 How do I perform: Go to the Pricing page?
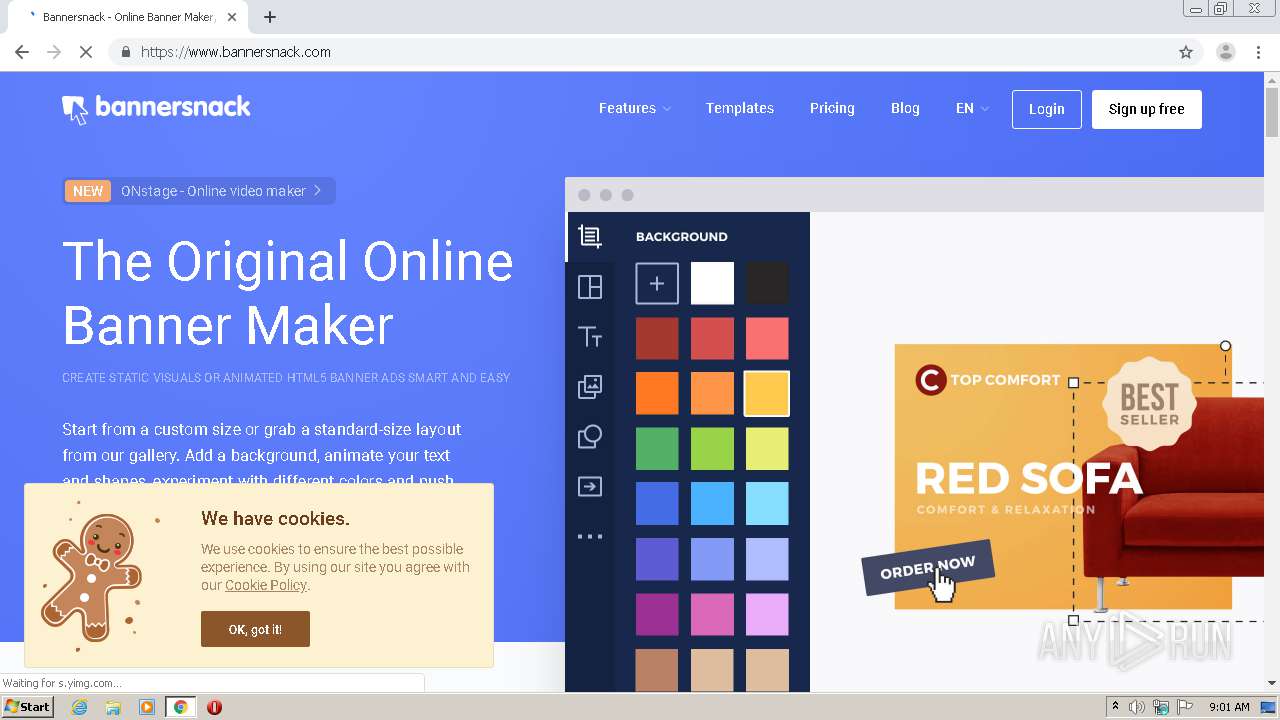pyautogui.click(x=832, y=108)
